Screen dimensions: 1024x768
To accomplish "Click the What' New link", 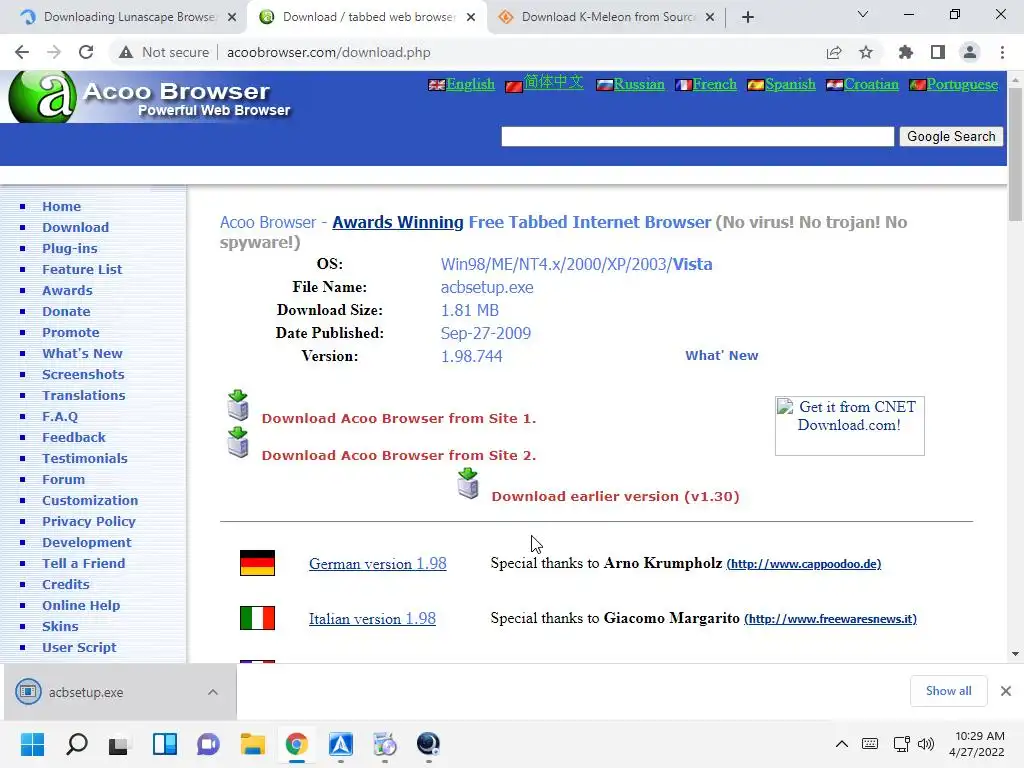I will (x=722, y=355).
